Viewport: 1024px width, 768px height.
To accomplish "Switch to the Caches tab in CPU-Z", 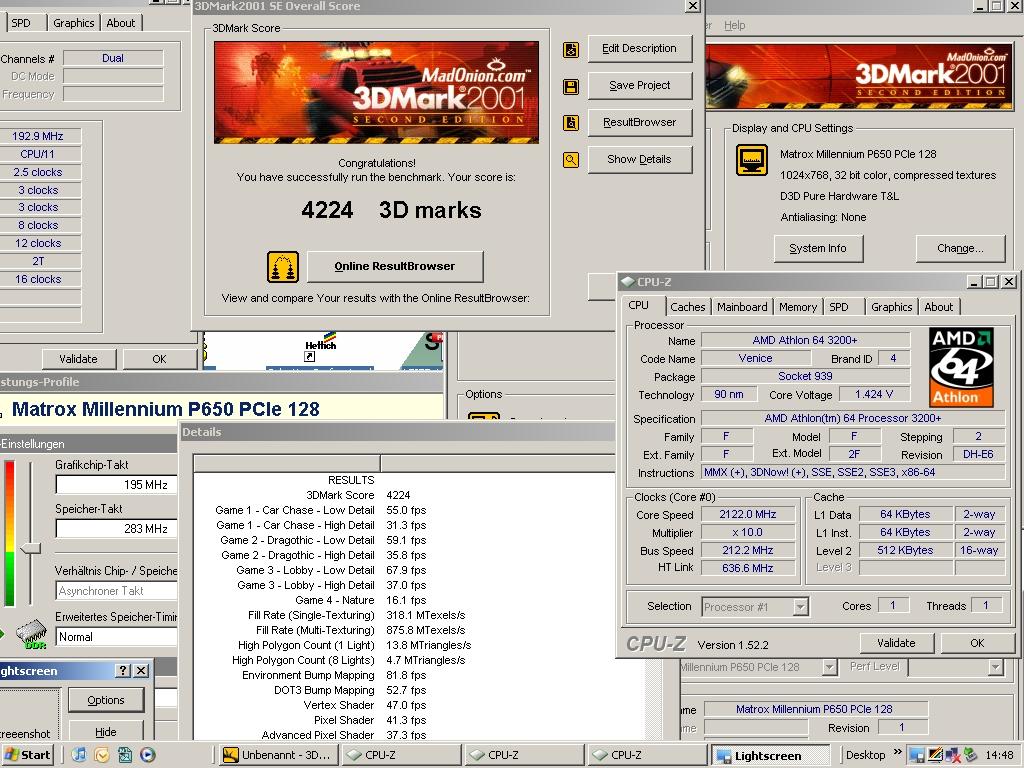I will point(688,307).
